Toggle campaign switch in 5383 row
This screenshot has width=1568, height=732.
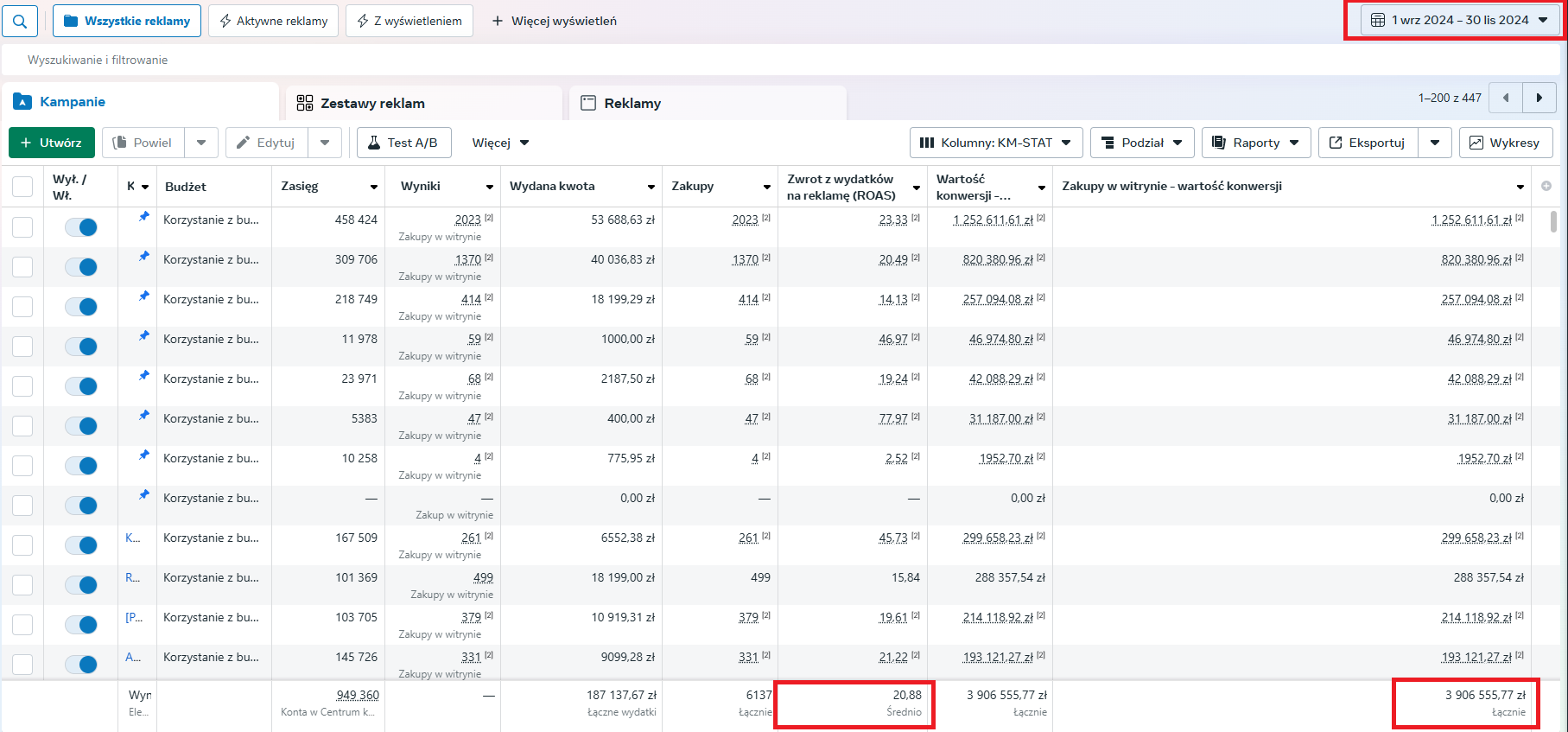81,426
